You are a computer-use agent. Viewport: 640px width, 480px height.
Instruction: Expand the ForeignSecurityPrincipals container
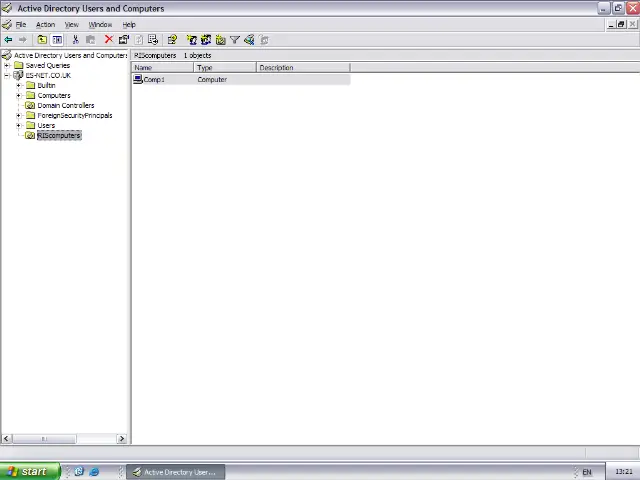(18, 116)
